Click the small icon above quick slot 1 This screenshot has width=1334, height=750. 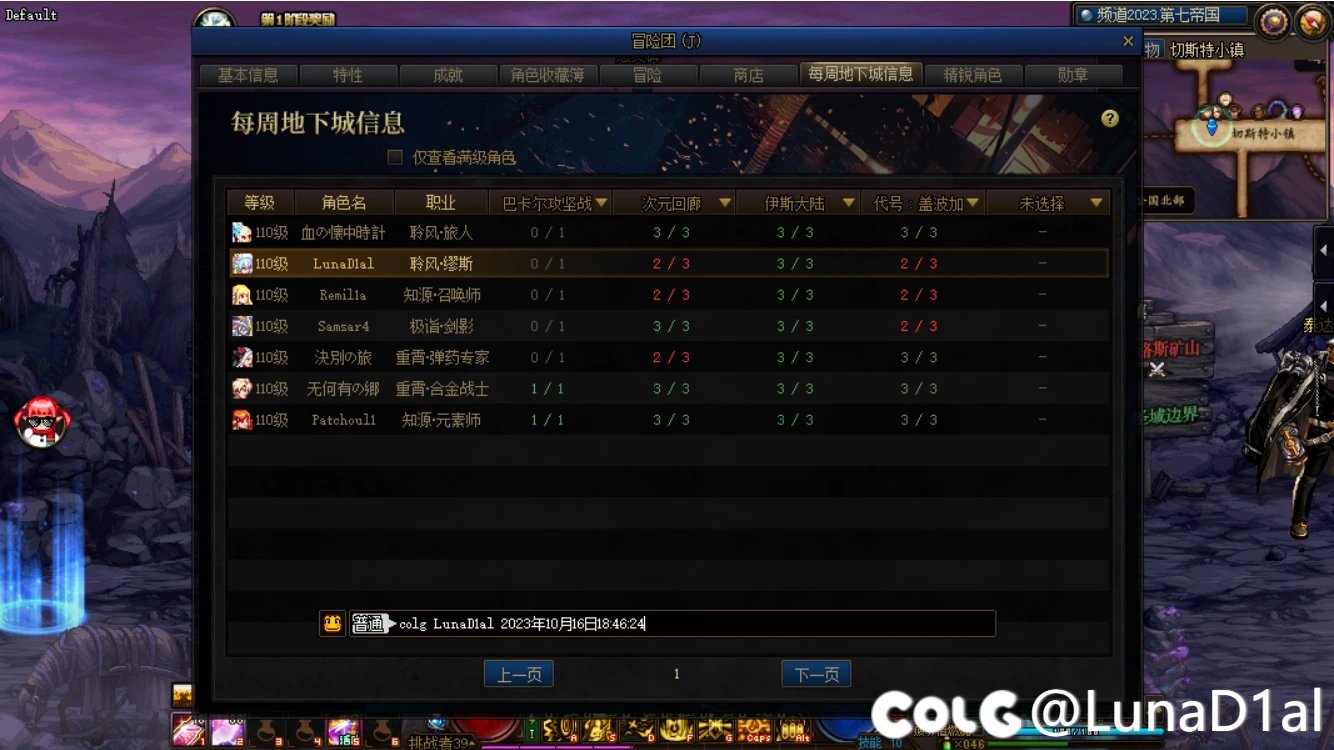tap(182, 694)
